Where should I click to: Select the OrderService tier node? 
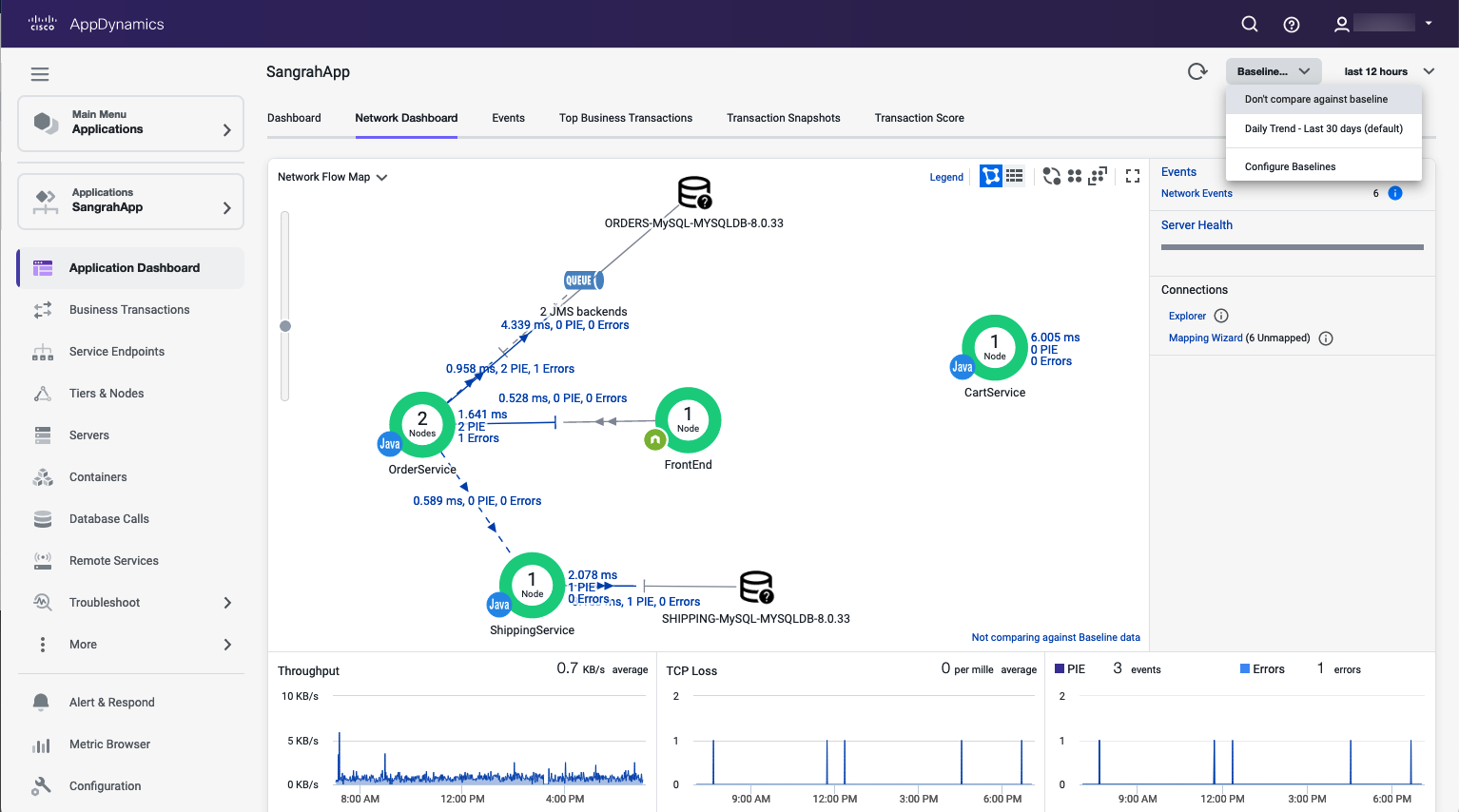[422, 424]
